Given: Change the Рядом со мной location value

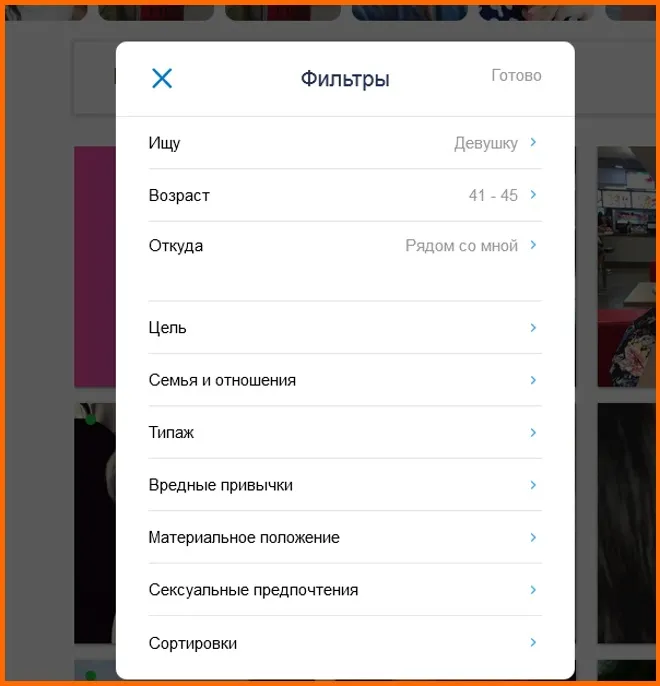Looking at the screenshot, I should pos(461,246).
